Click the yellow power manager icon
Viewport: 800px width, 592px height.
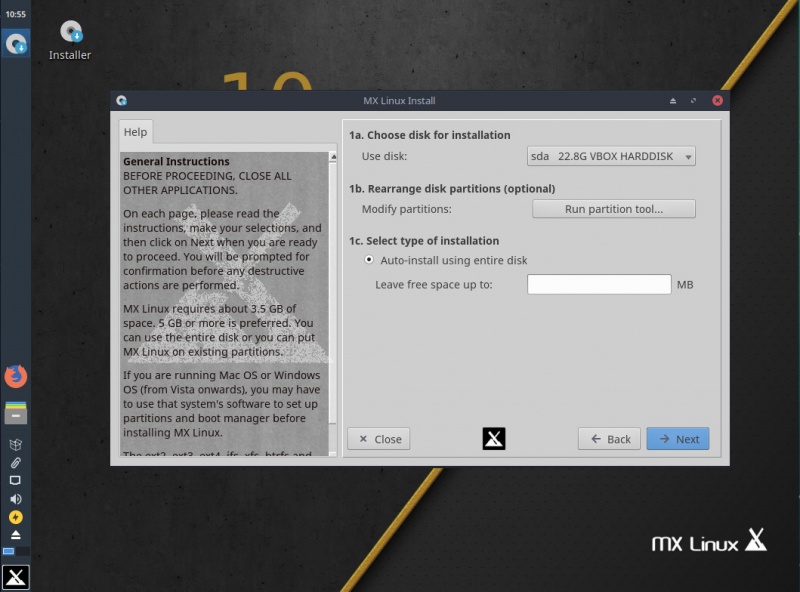point(14,519)
